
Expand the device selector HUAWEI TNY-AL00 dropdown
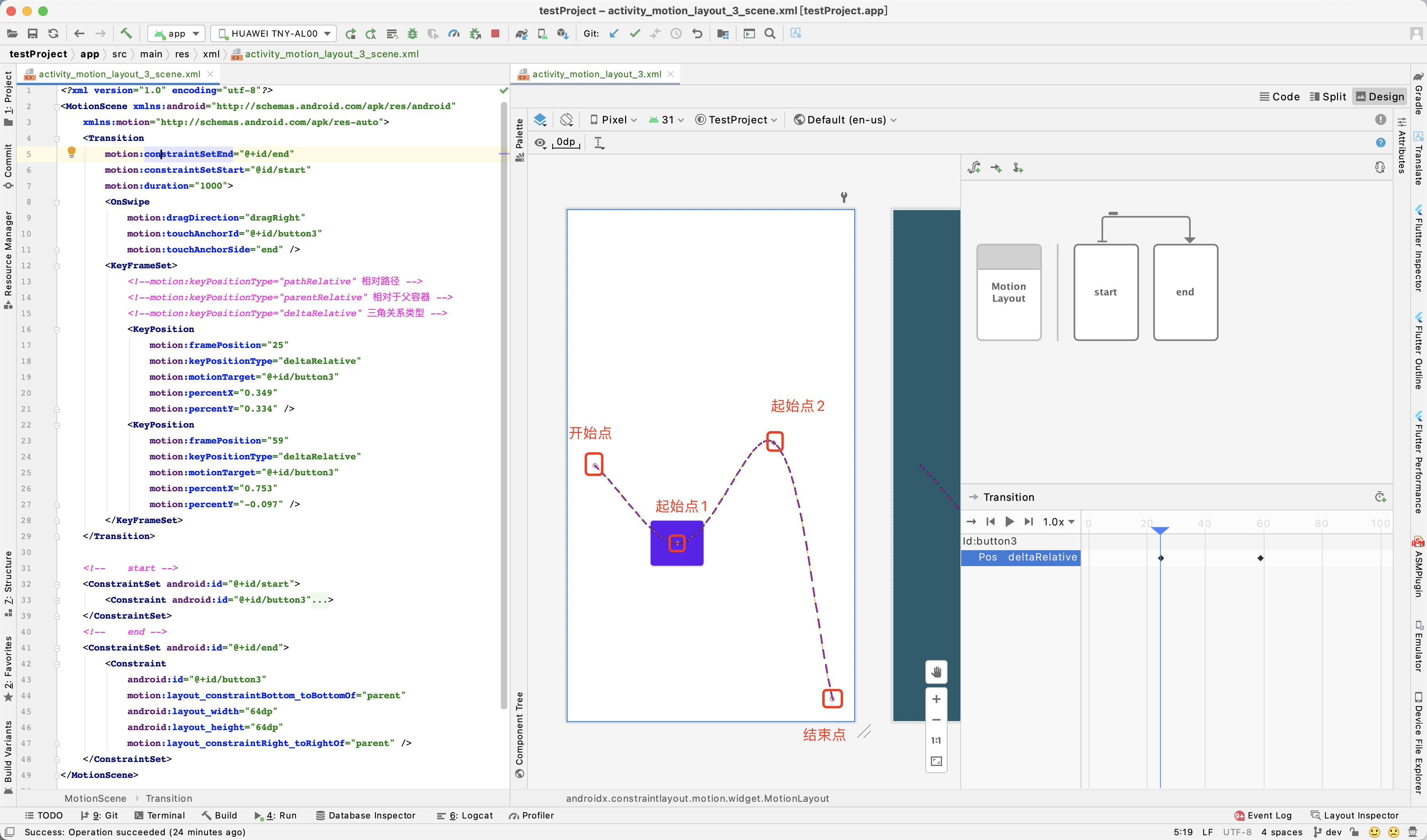tap(274, 33)
